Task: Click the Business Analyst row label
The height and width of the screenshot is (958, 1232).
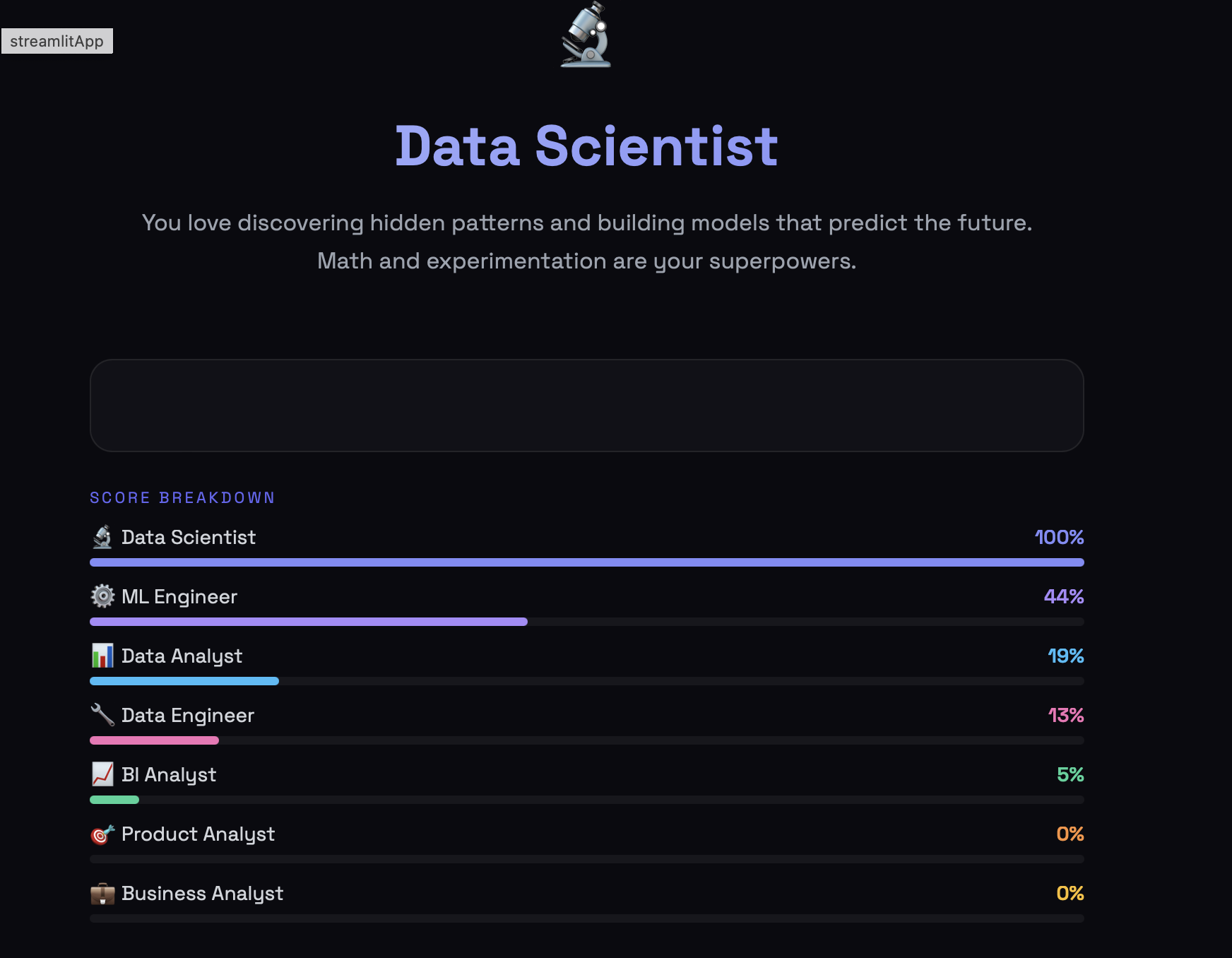Action: click(x=202, y=894)
